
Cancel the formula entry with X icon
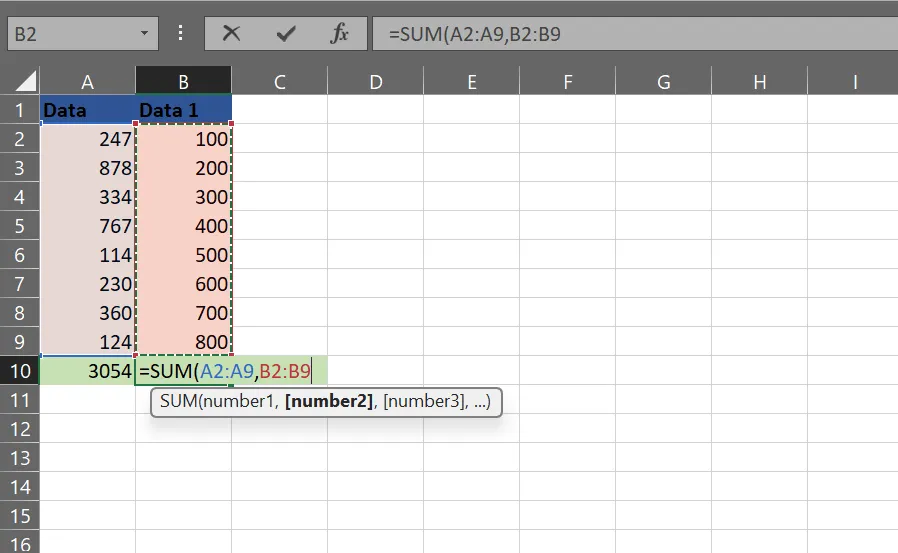click(231, 34)
